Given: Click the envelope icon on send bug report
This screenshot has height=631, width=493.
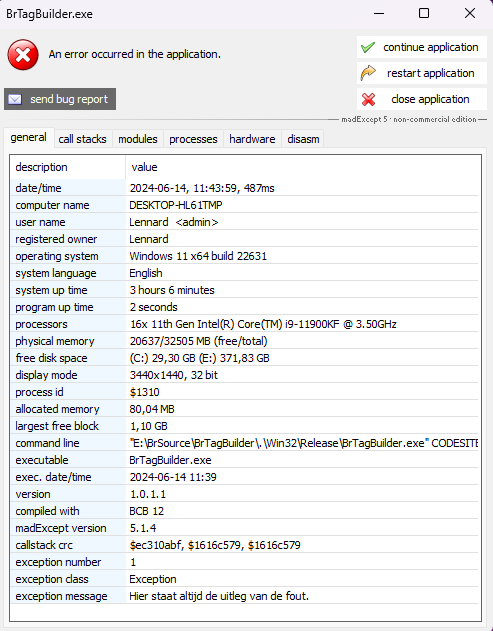Looking at the screenshot, I should point(15,99).
